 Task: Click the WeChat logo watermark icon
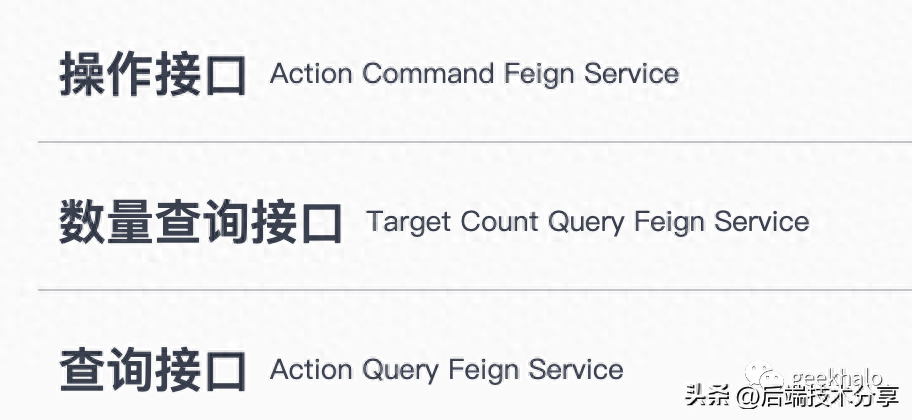pos(764,375)
